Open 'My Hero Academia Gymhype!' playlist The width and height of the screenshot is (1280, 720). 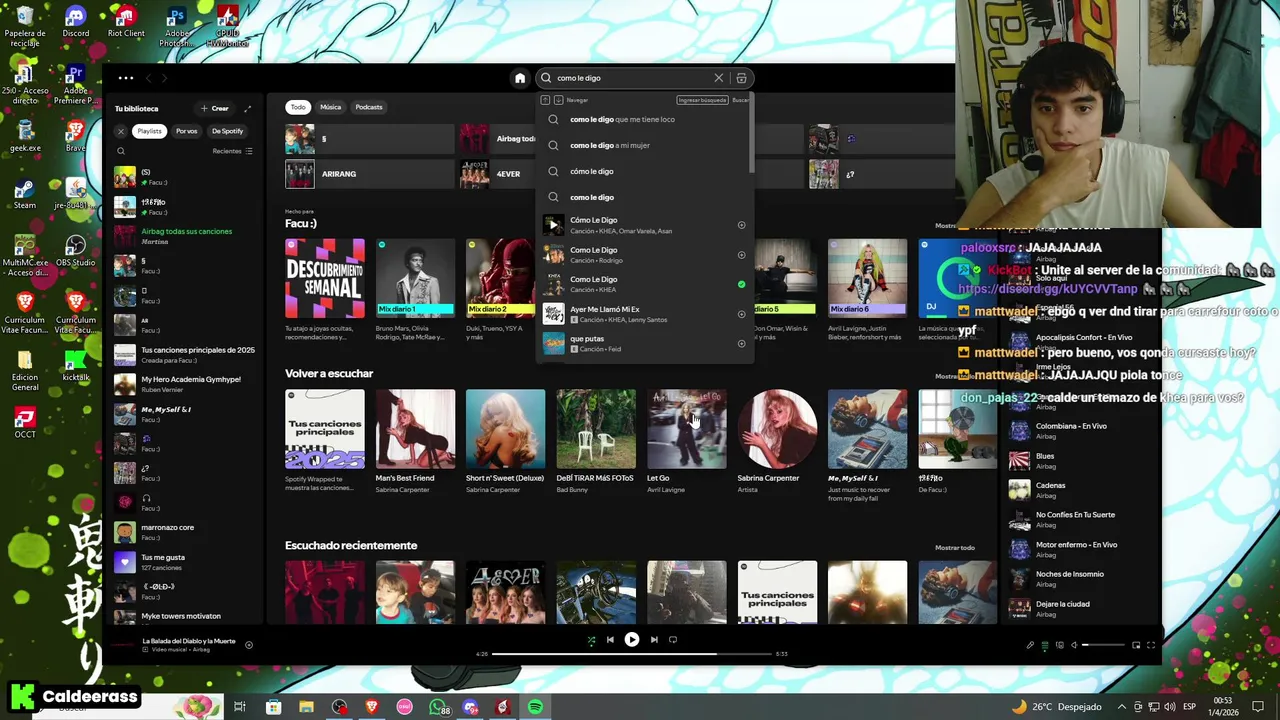click(x=186, y=384)
